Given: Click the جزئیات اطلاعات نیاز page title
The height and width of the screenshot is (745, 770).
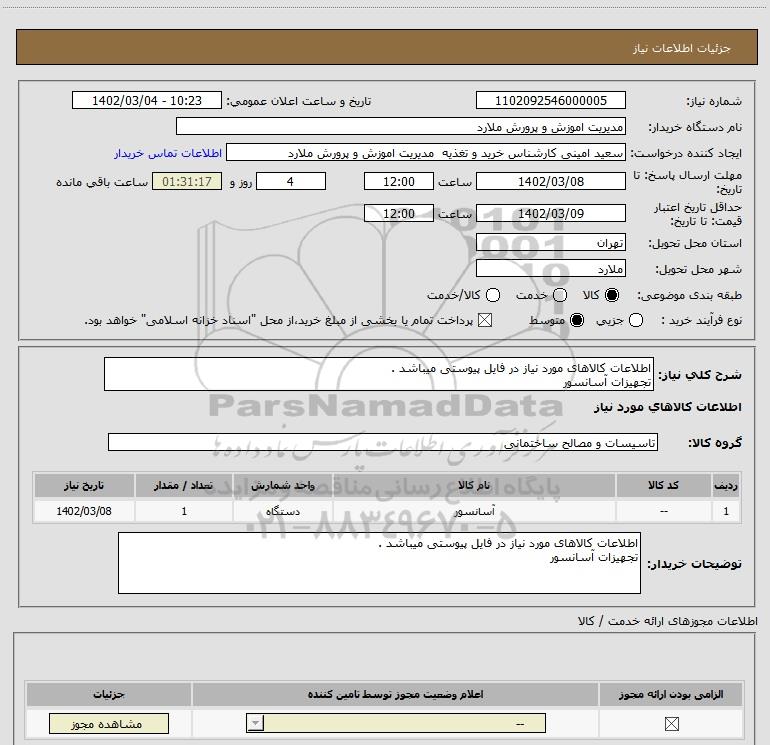Looking at the screenshot, I should pos(682,48).
